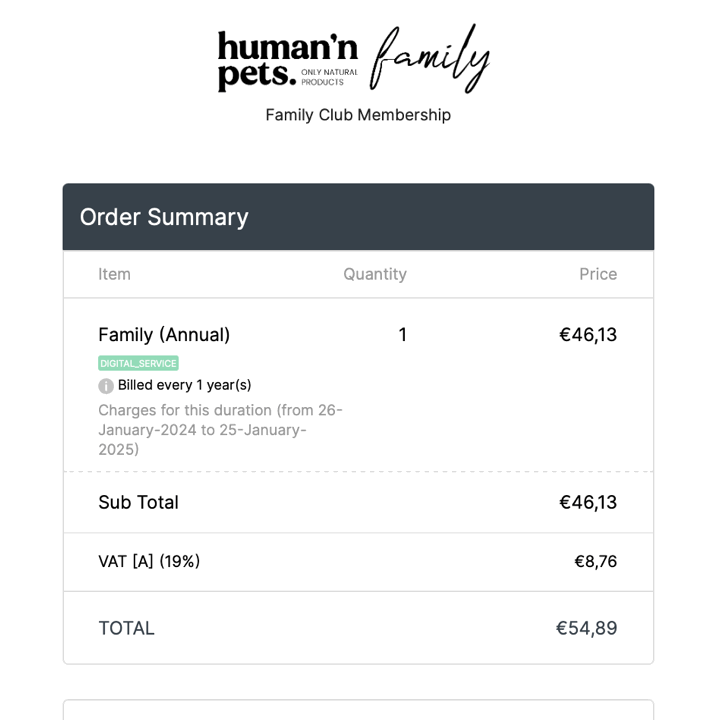Click the Sub Total label
The width and height of the screenshot is (720, 720).
[138, 502]
